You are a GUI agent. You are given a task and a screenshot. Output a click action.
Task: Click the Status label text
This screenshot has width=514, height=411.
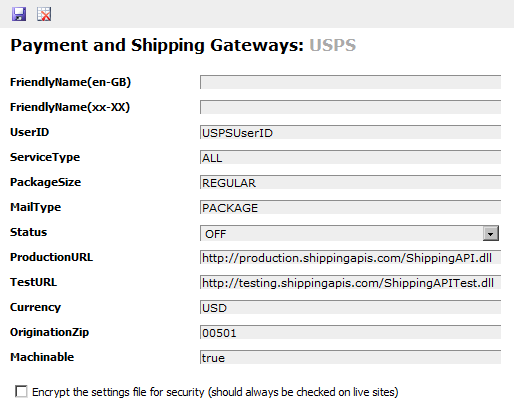[x=29, y=232]
